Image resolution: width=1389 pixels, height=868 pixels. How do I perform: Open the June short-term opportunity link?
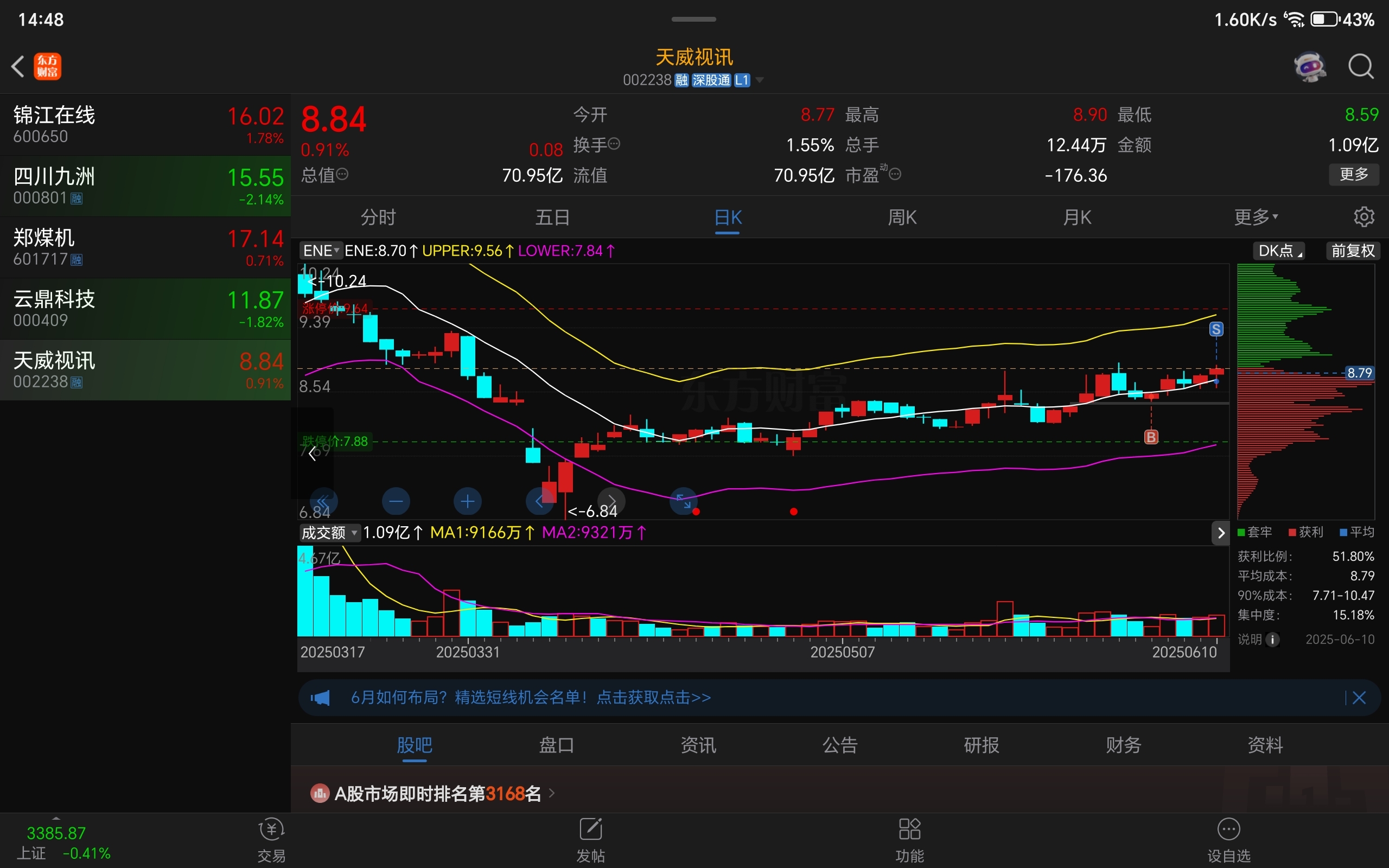(531, 698)
